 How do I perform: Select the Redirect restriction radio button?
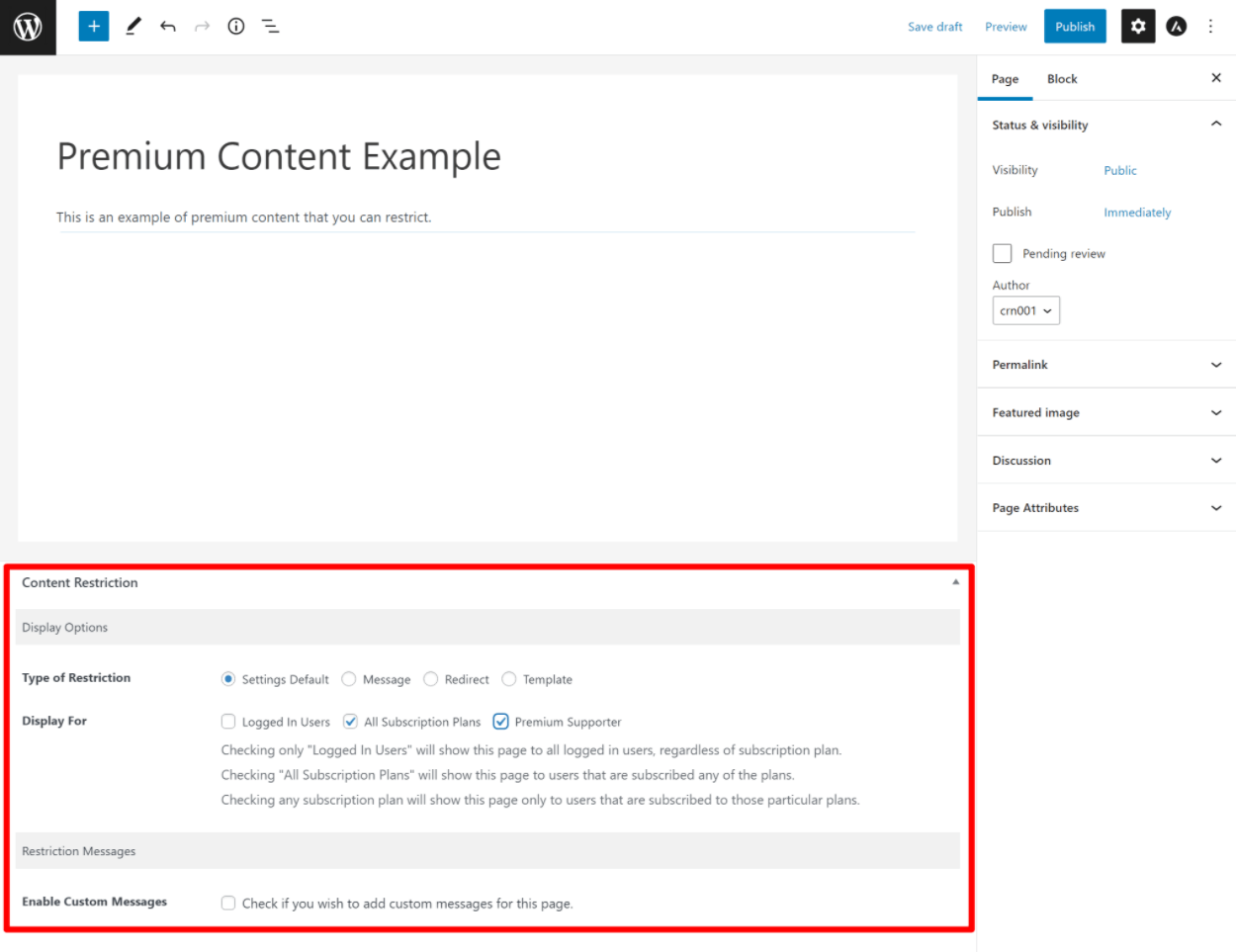[431, 679]
